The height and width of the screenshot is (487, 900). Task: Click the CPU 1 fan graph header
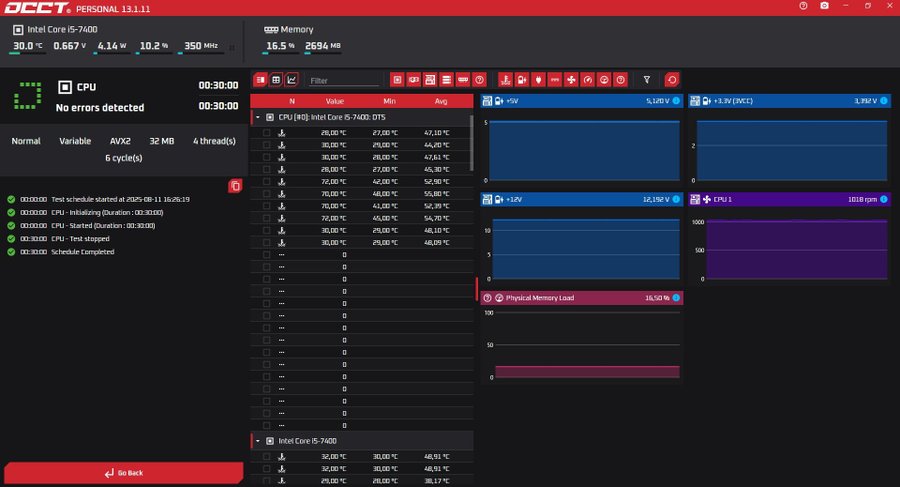790,199
